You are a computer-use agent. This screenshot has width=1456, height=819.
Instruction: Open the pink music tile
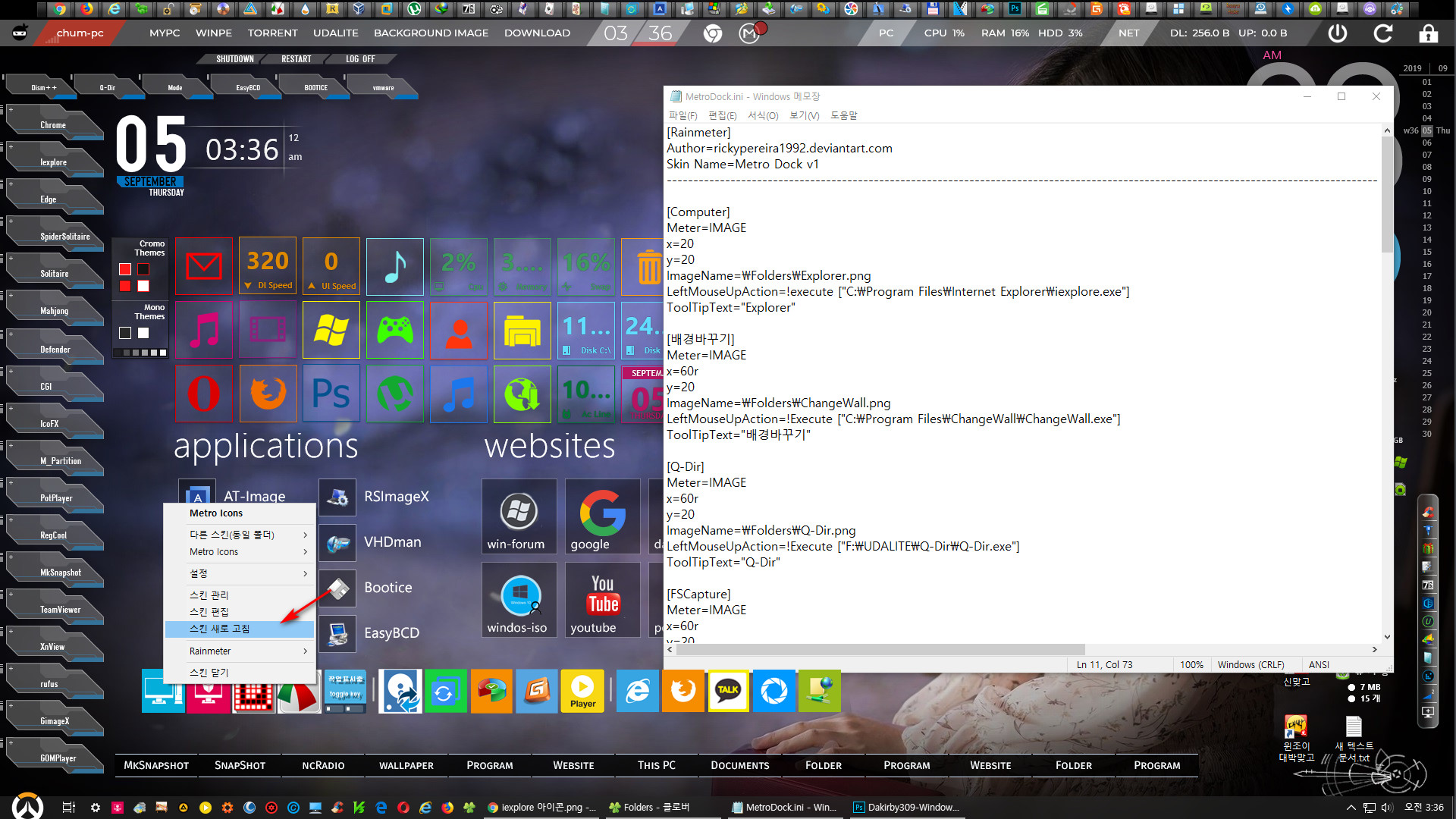point(204,330)
